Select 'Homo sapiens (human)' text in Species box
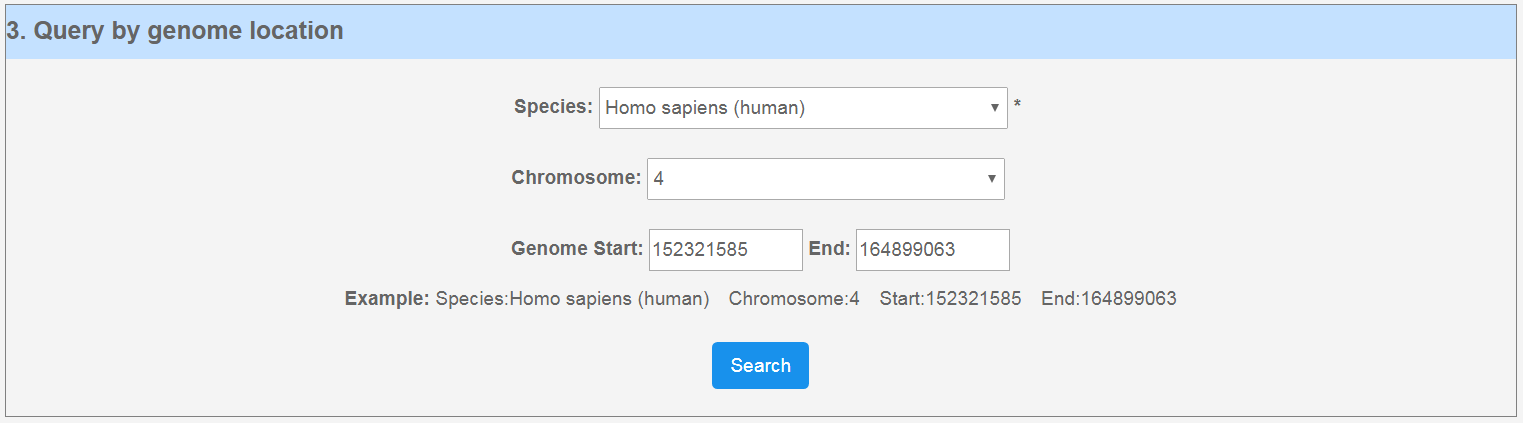This screenshot has width=1523, height=423. pos(705,108)
